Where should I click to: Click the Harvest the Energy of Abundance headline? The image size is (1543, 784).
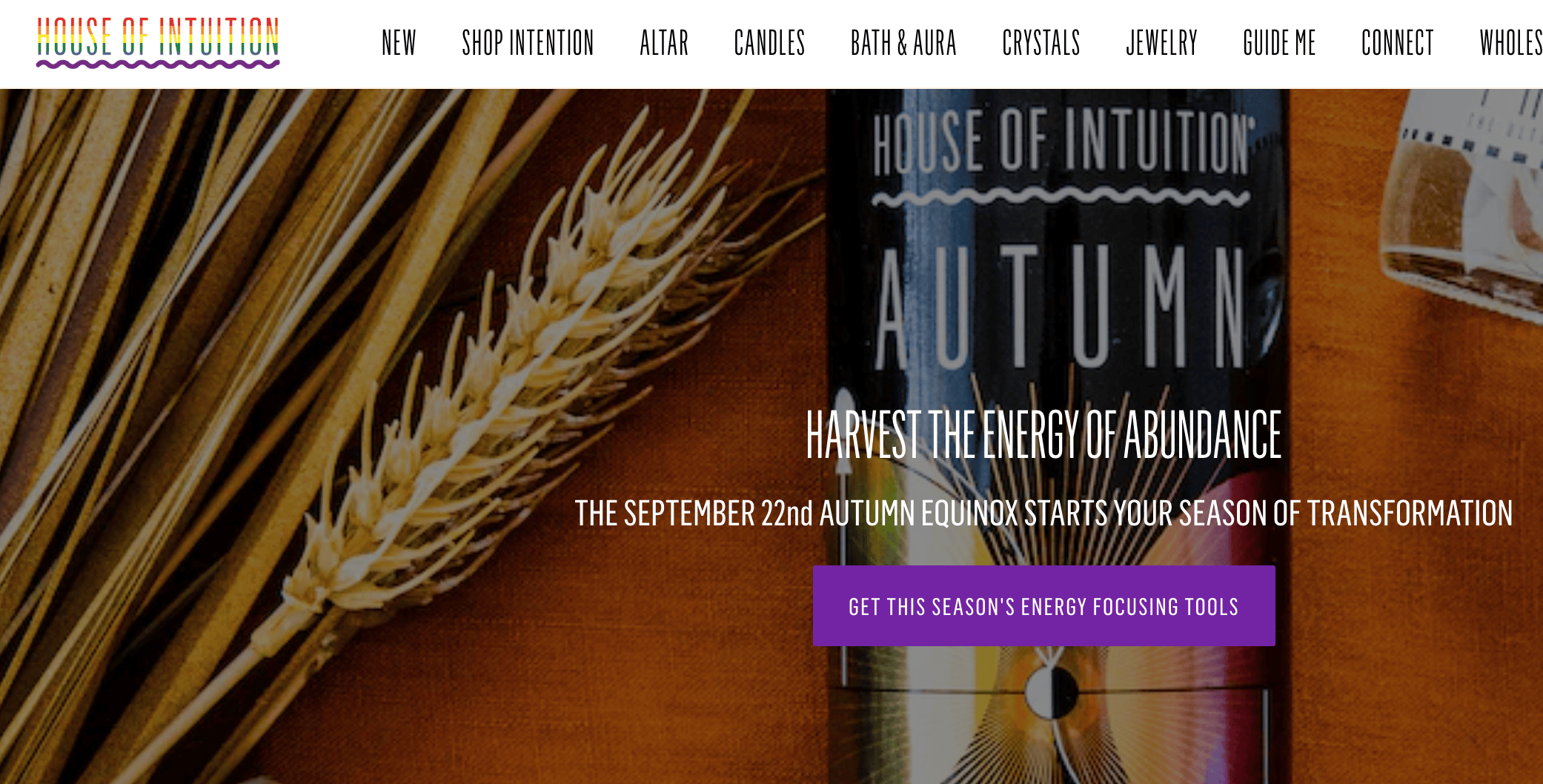pos(1043,435)
